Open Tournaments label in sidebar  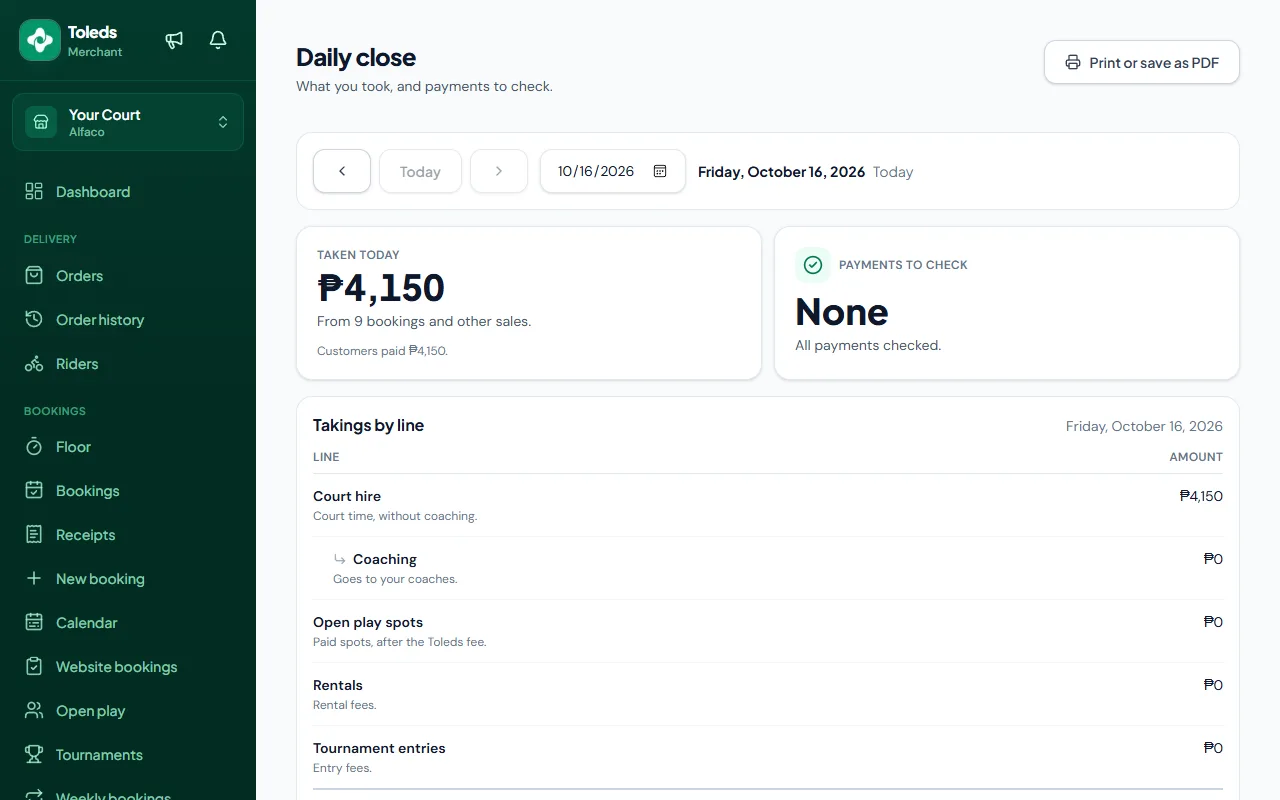[x=99, y=755]
